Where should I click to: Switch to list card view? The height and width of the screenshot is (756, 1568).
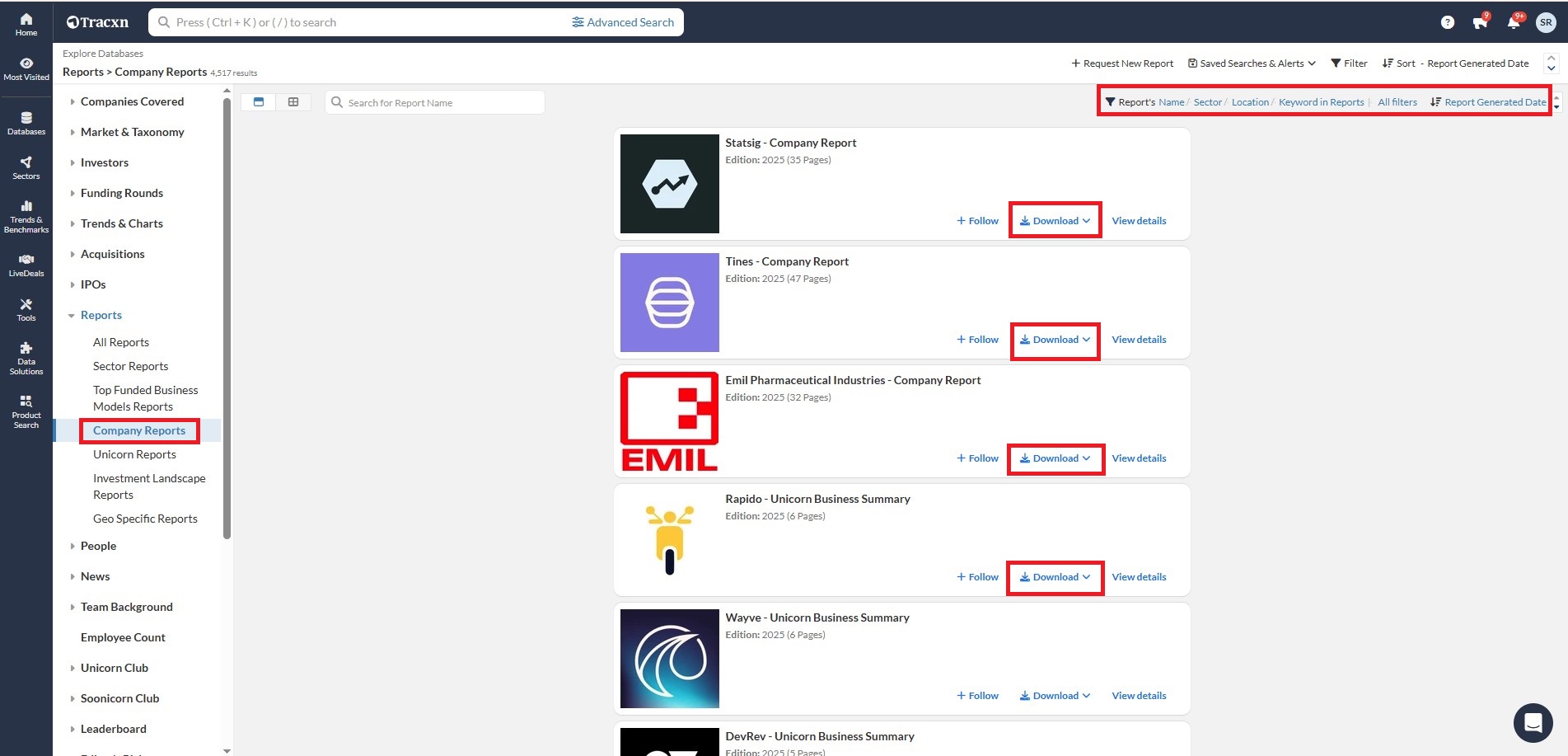pyautogui.click(x=259, y=102)
